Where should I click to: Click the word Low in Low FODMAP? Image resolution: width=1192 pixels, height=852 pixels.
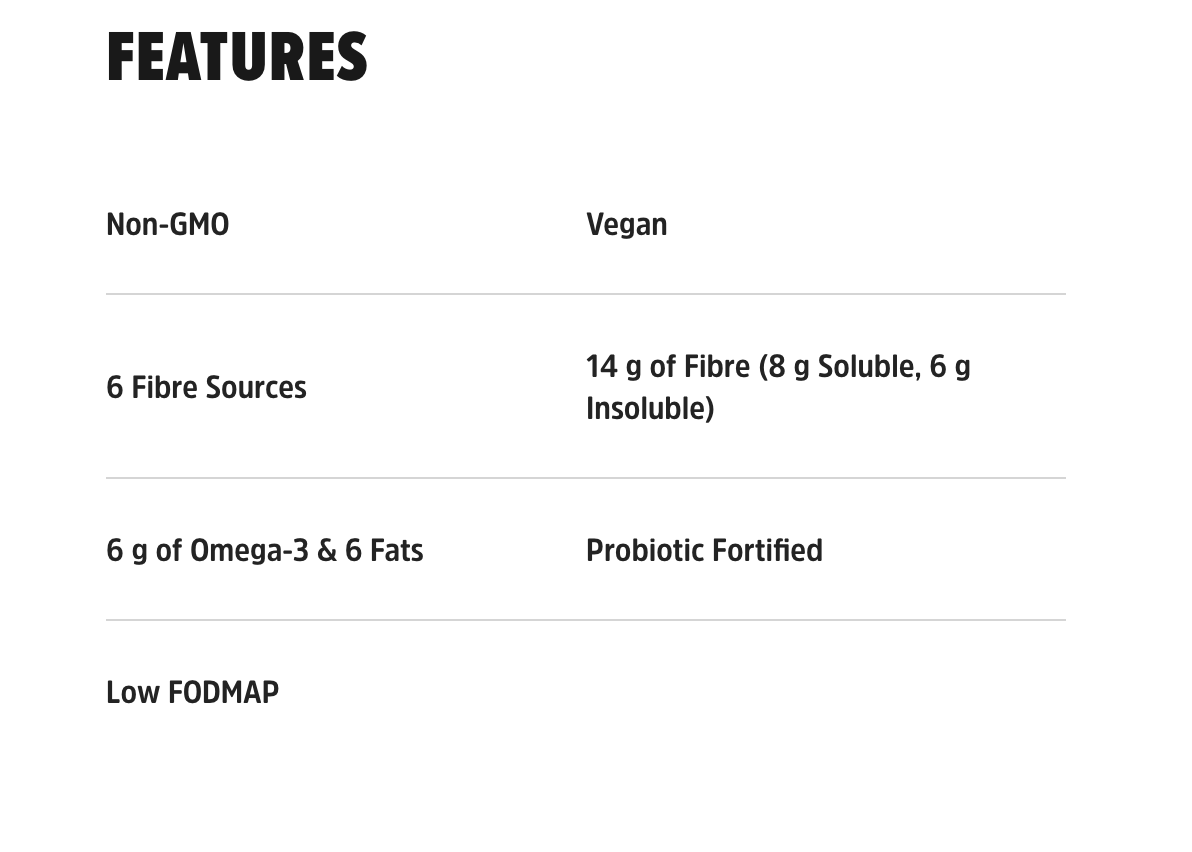[132, 692]
